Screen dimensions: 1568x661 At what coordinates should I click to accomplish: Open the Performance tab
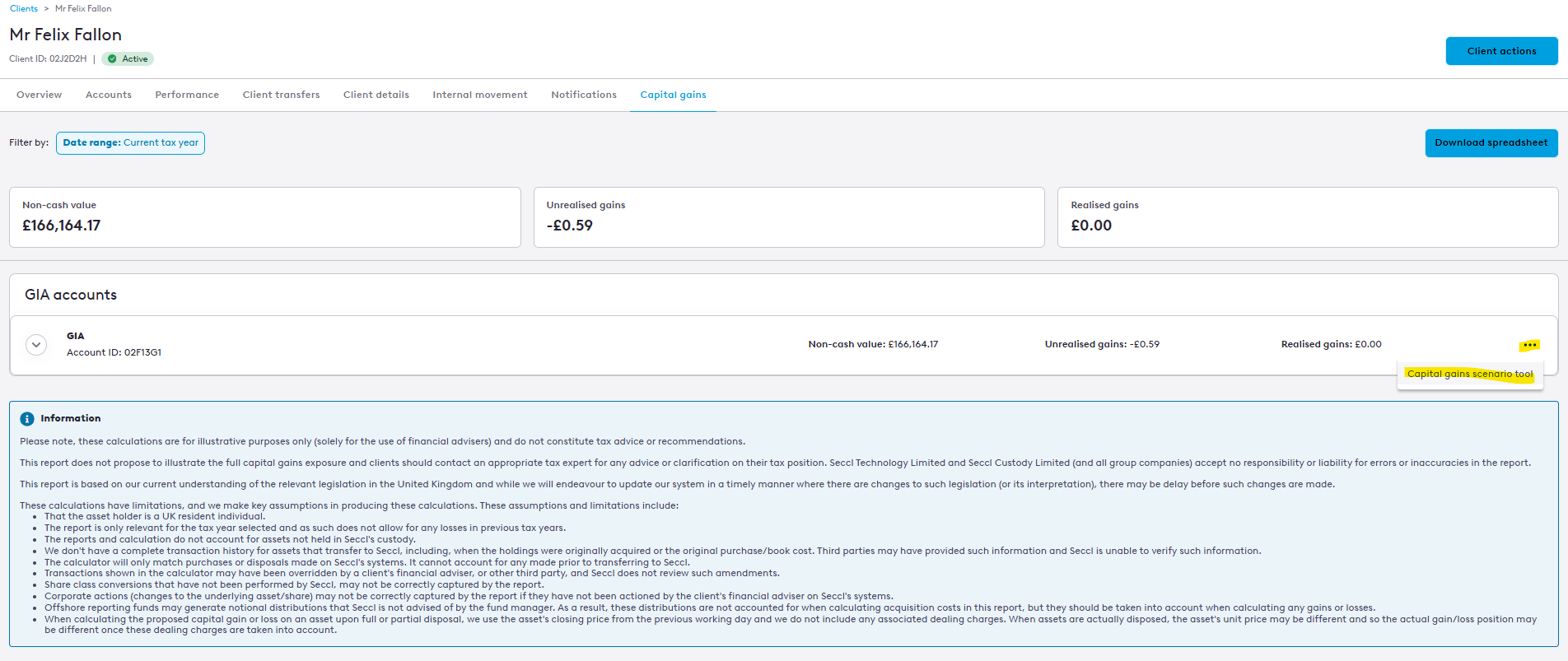point(187,95)
